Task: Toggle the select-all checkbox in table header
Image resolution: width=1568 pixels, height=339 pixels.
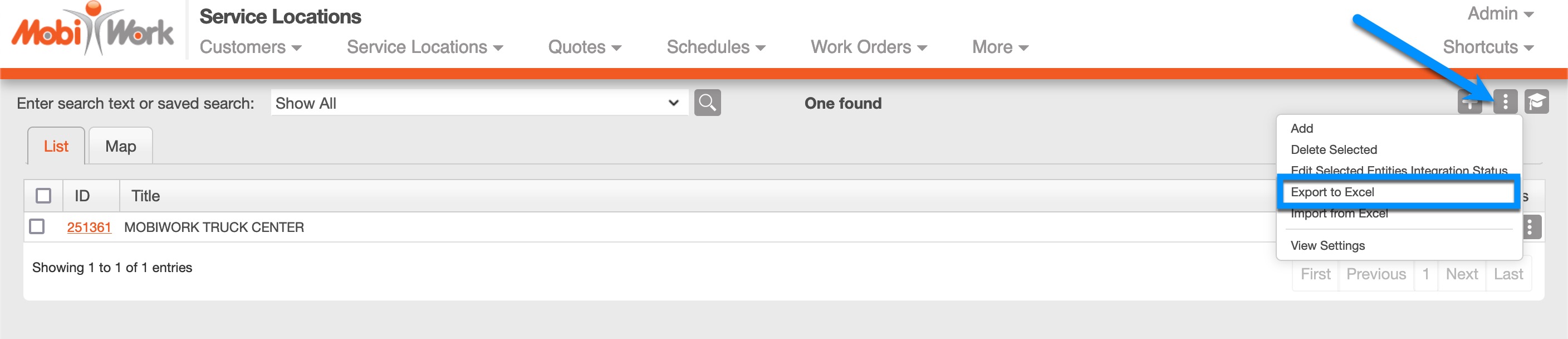Action: tap(43, 196)
